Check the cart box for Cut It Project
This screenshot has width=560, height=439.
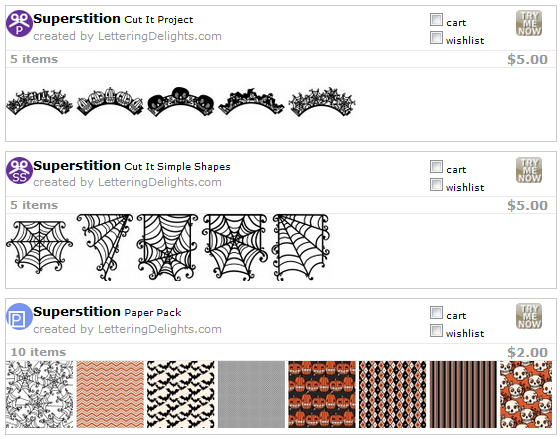pos(436,20)
